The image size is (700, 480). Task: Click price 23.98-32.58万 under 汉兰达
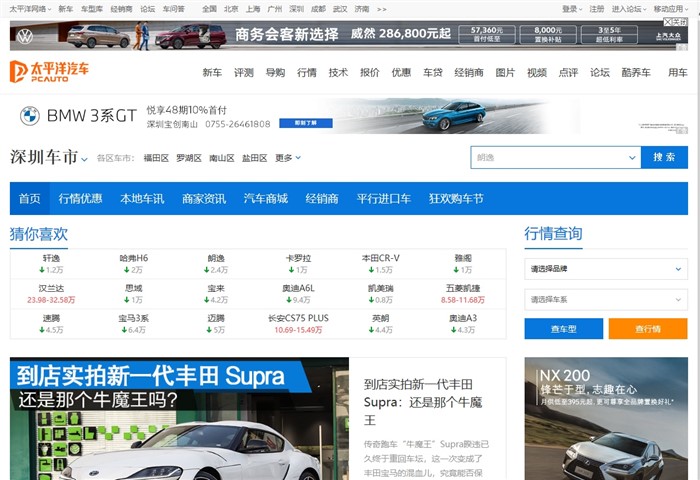point(51,300)
